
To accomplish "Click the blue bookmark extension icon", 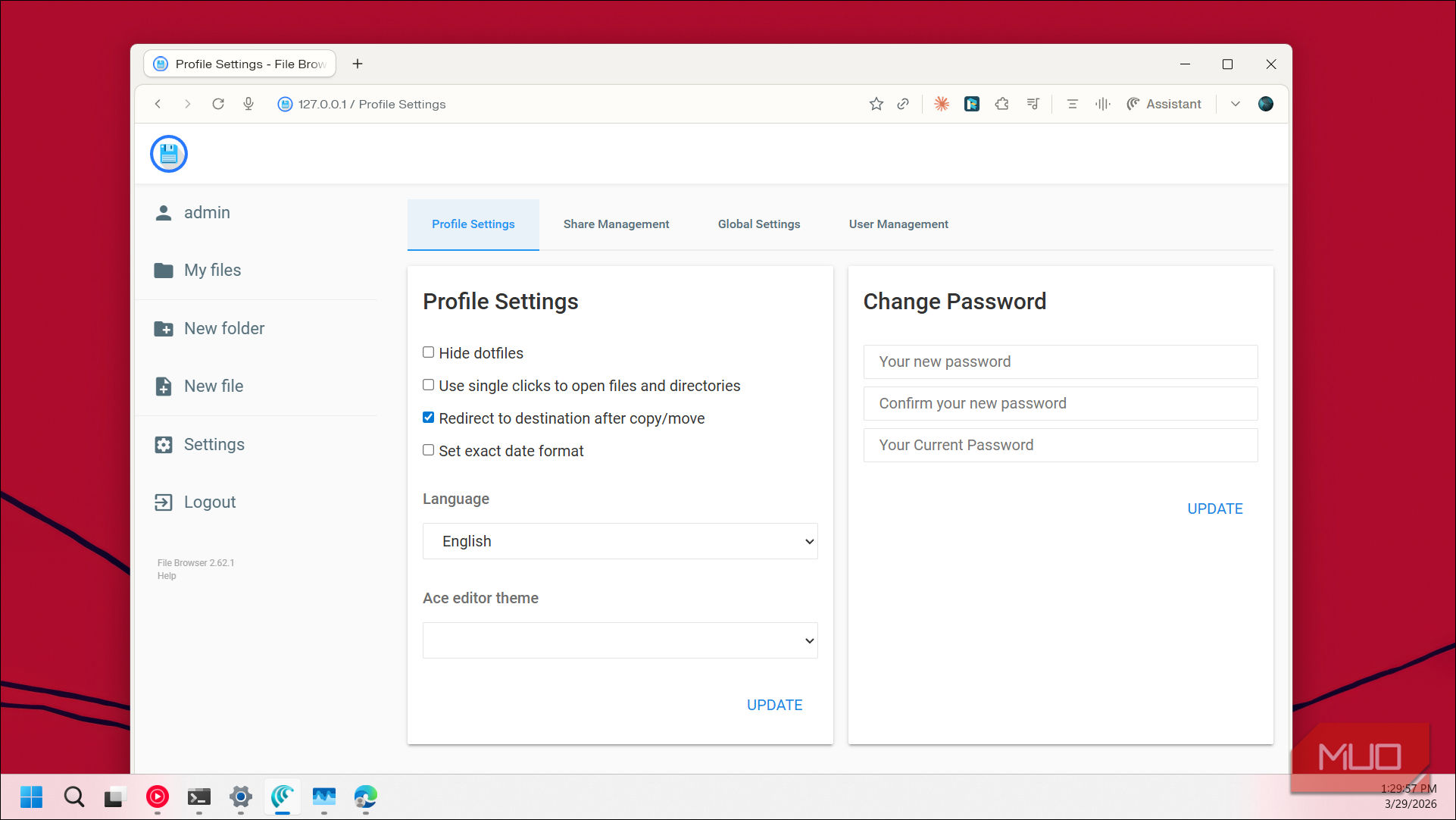I will [972, 104].
